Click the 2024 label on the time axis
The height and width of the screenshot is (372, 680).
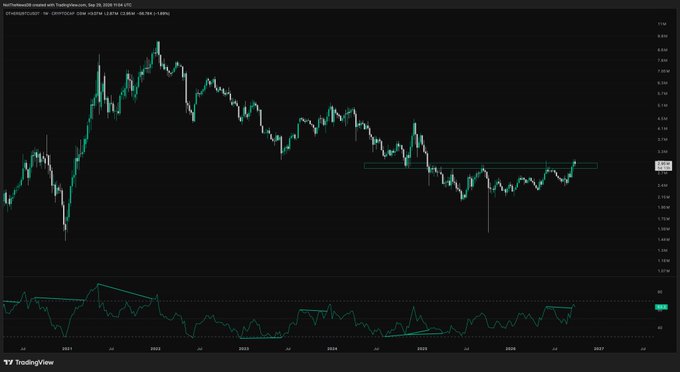click(x=332, y=349)
